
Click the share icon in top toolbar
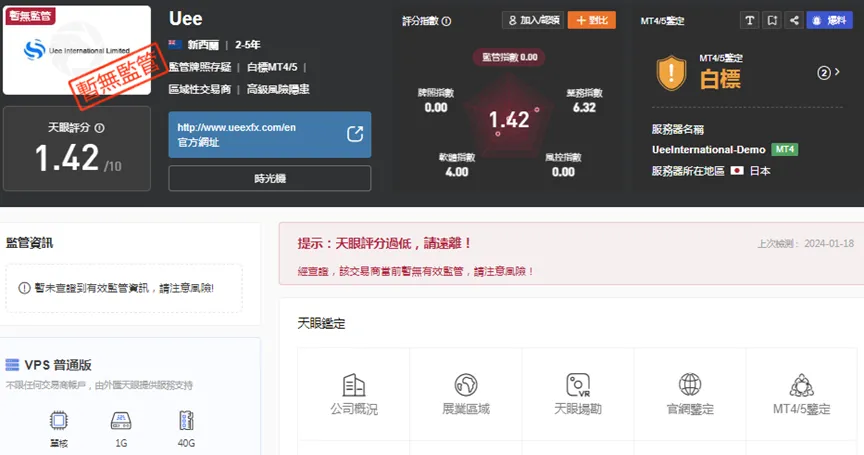click(x=794, y=20)
